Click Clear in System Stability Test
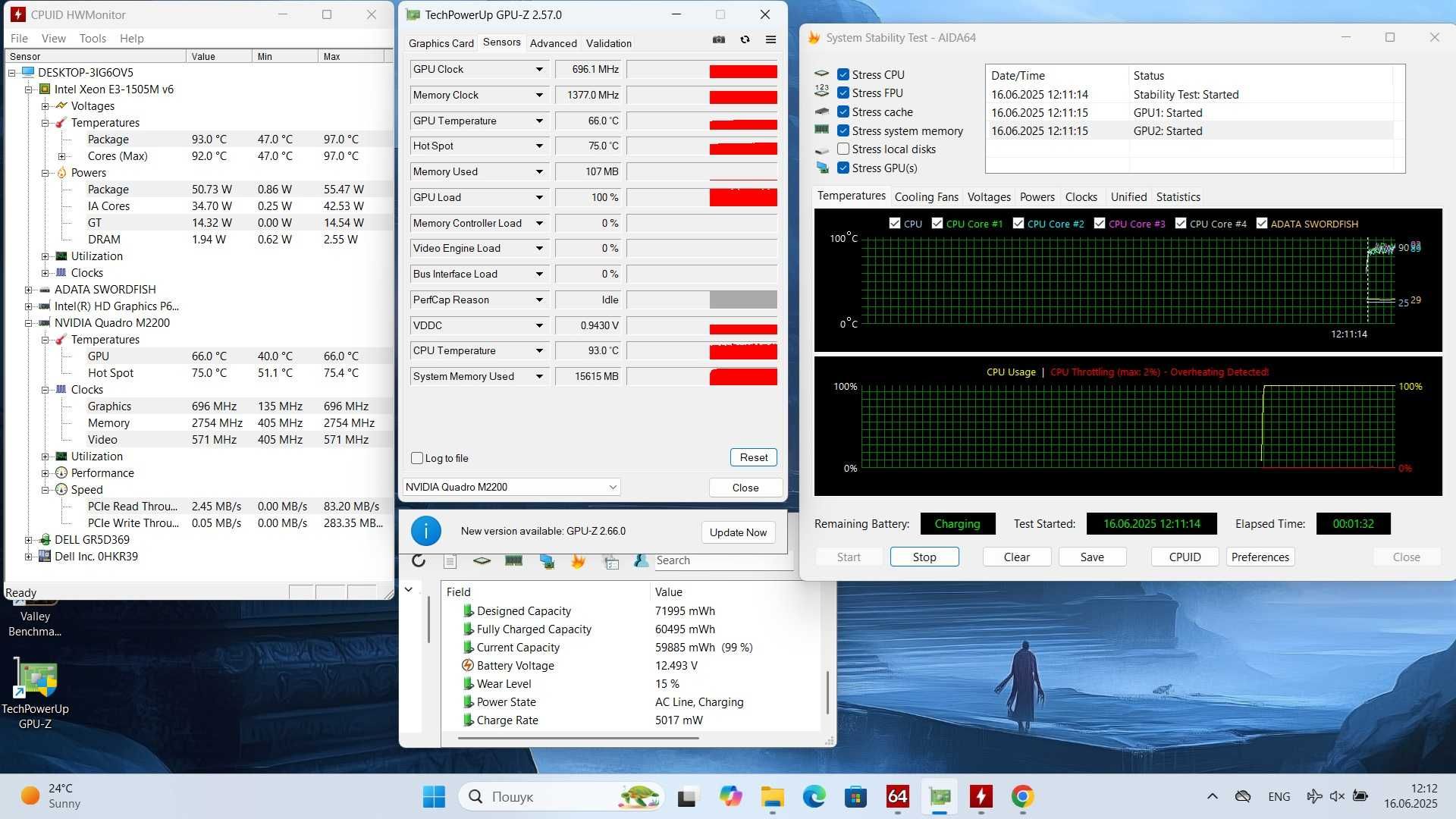The width and height of the screenshot is (1456, 819). click(x=1016, y=557)
